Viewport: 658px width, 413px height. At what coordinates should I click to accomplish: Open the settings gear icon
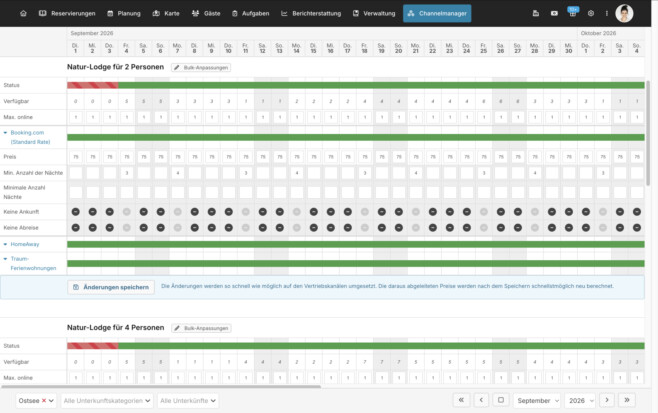pos(591,13)
